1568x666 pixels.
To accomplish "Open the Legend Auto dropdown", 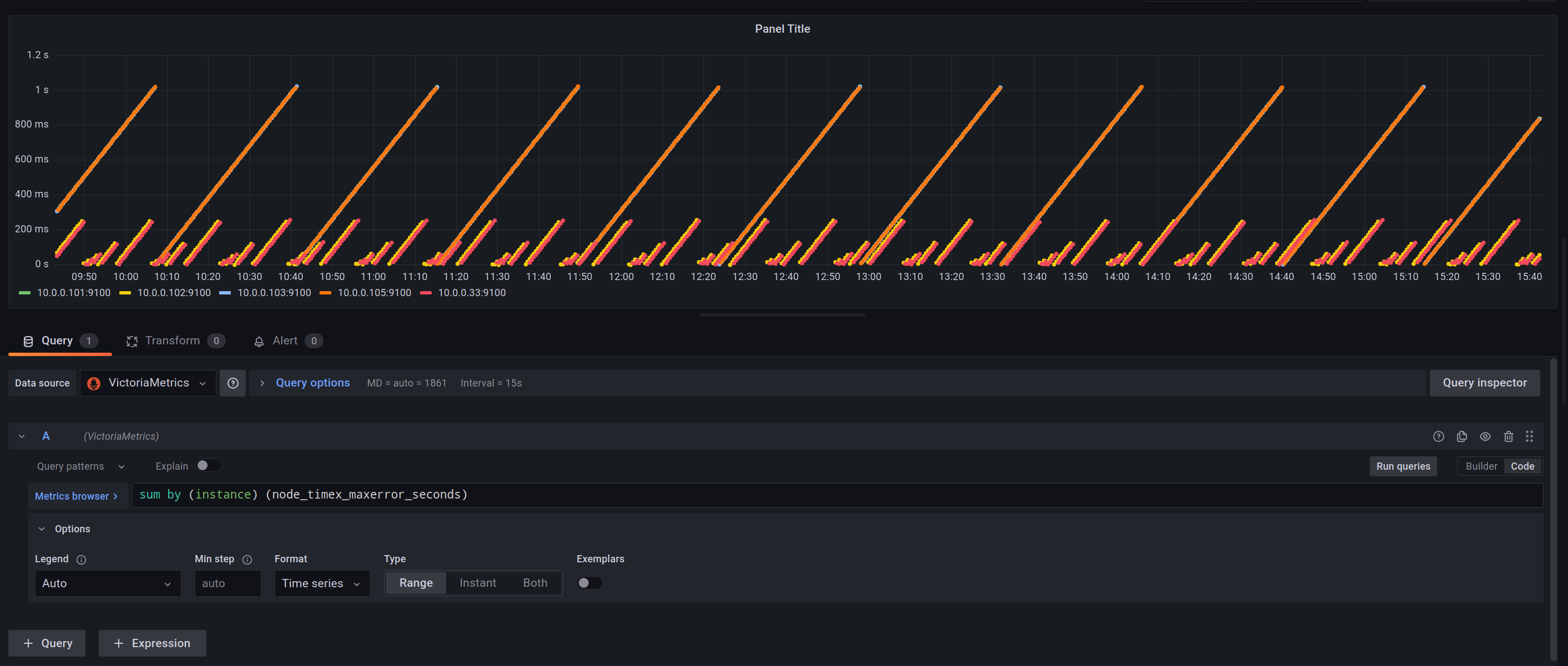I will click(x=107, y=583).
